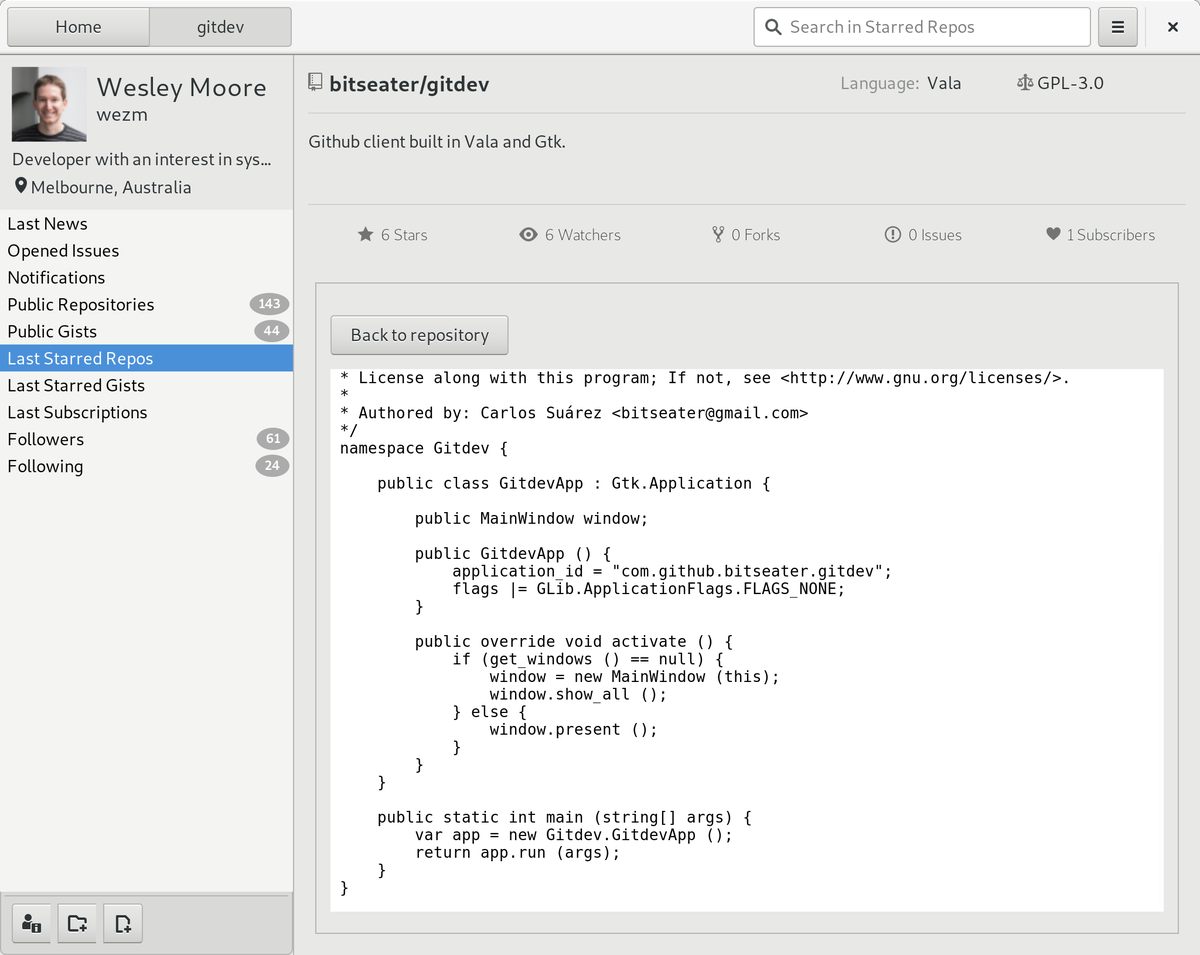Select Opened Issues in sidebar
This screenshot has width=1200, height=955.
[146, 251]
